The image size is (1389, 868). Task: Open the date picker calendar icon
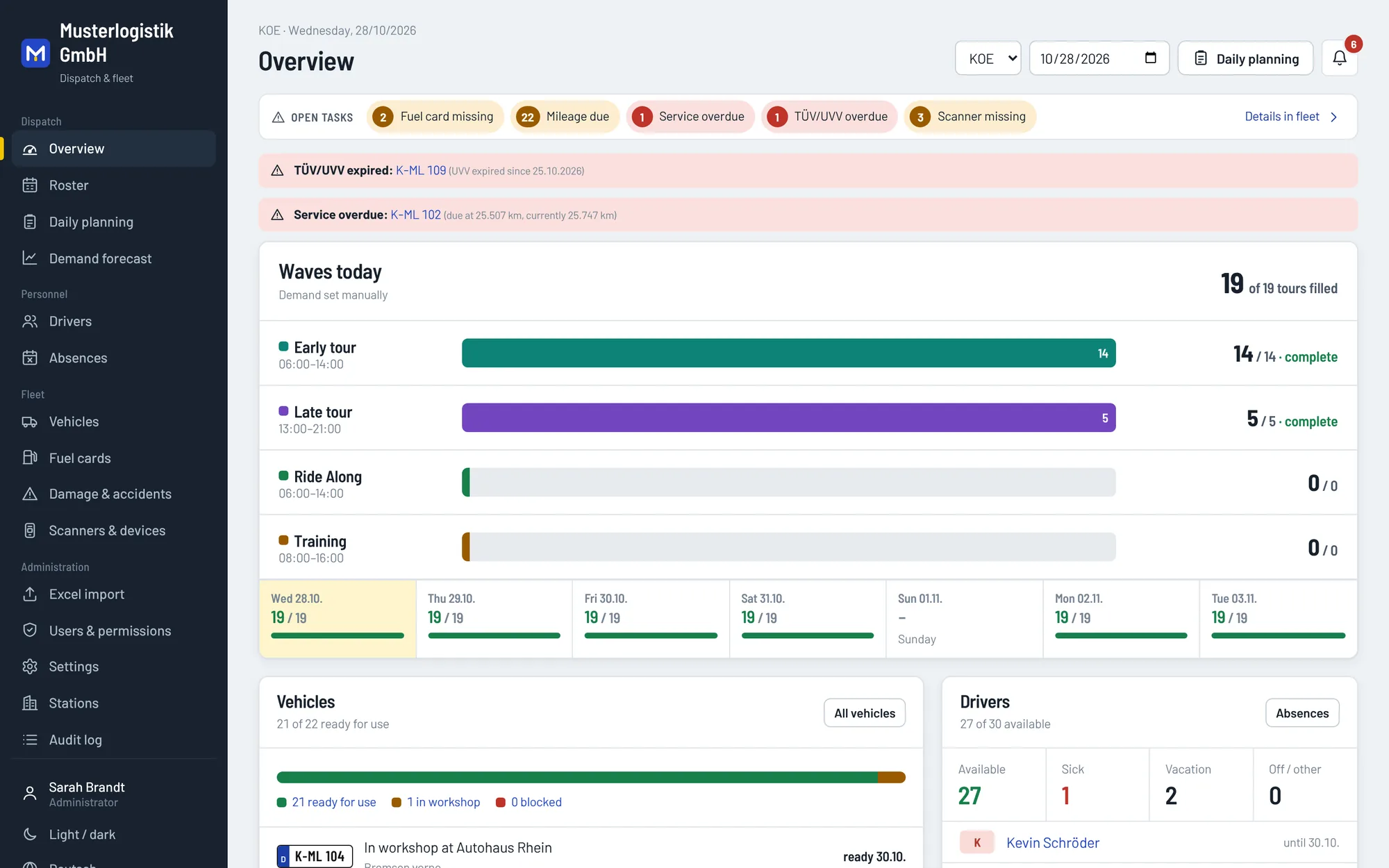pyautogui.click(x=1151, y=58)
